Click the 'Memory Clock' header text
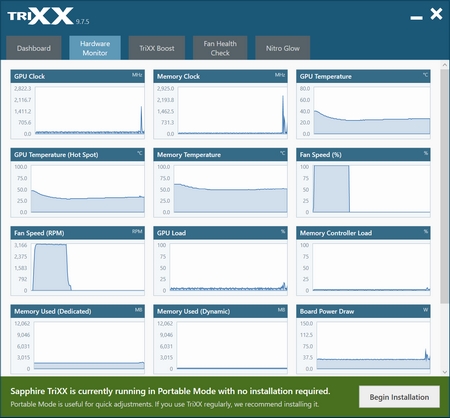This screenshot has width=450, height=418. (178, 76)
